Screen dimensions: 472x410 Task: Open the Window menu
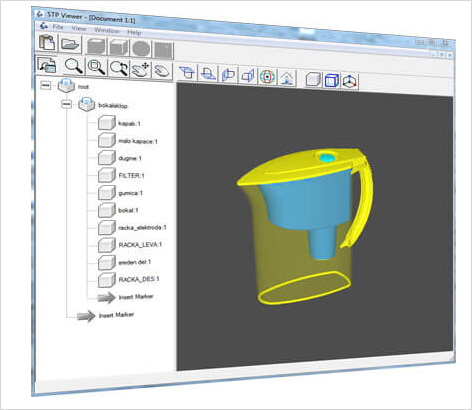(x=107, y=30)
